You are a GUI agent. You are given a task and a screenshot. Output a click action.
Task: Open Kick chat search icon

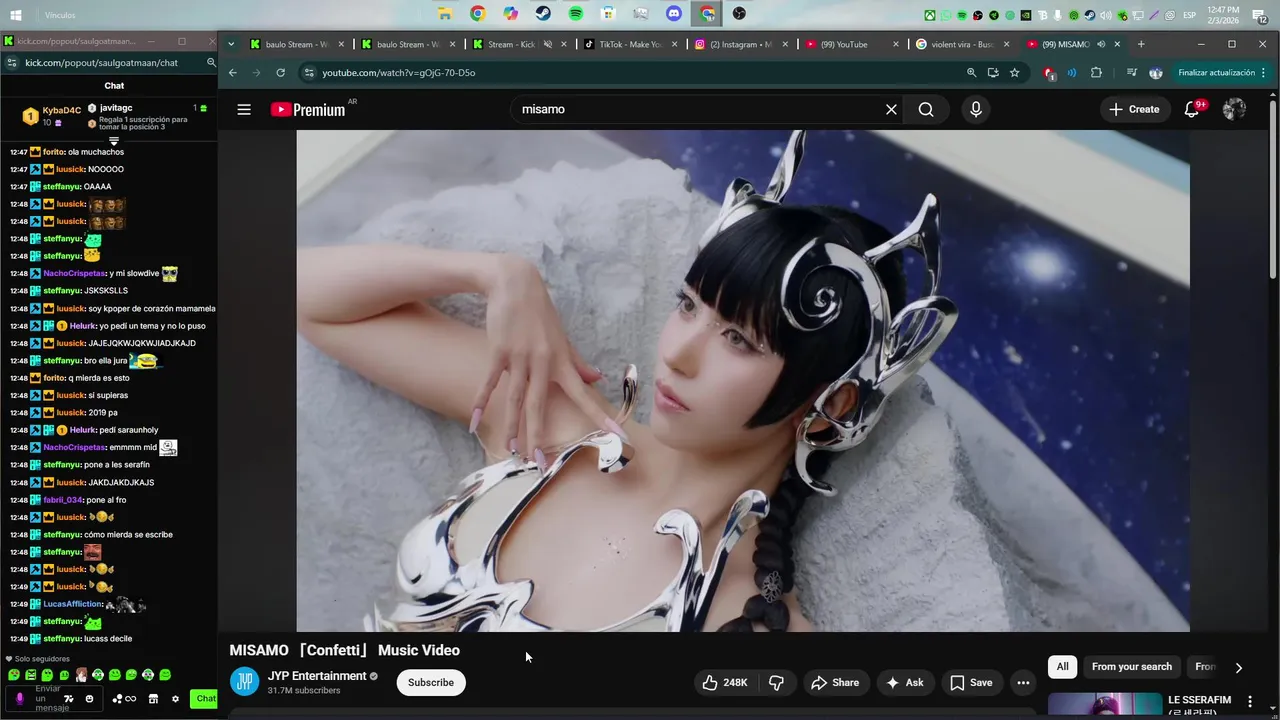(211, 63)
